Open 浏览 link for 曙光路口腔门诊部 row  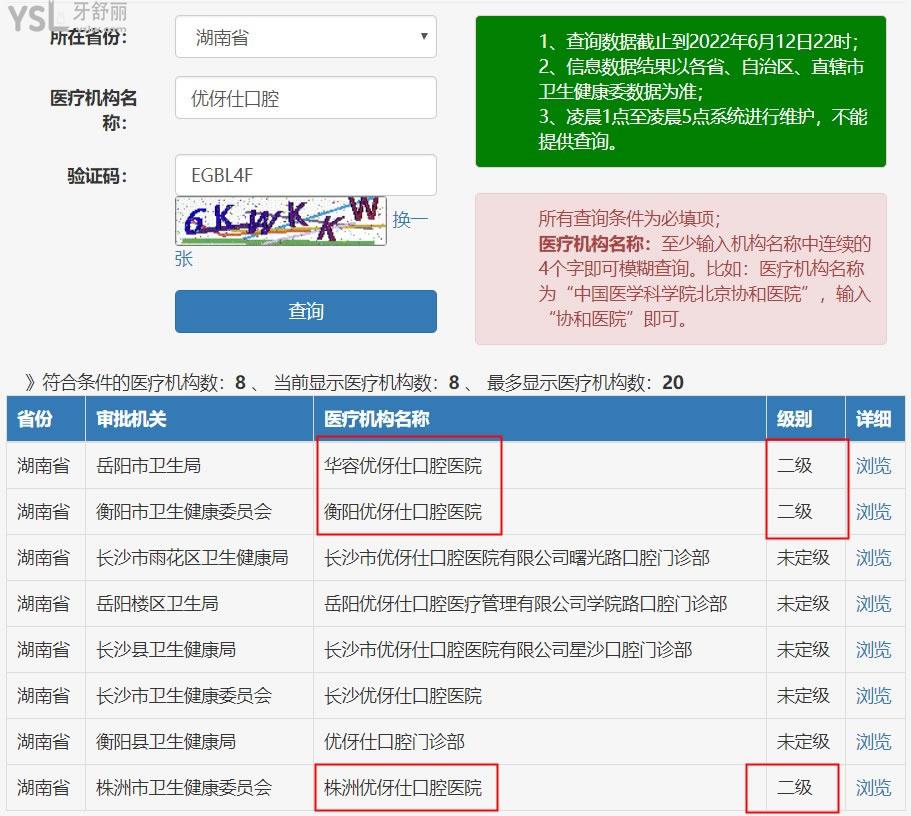pyautogui.click(x=873, y=557)
